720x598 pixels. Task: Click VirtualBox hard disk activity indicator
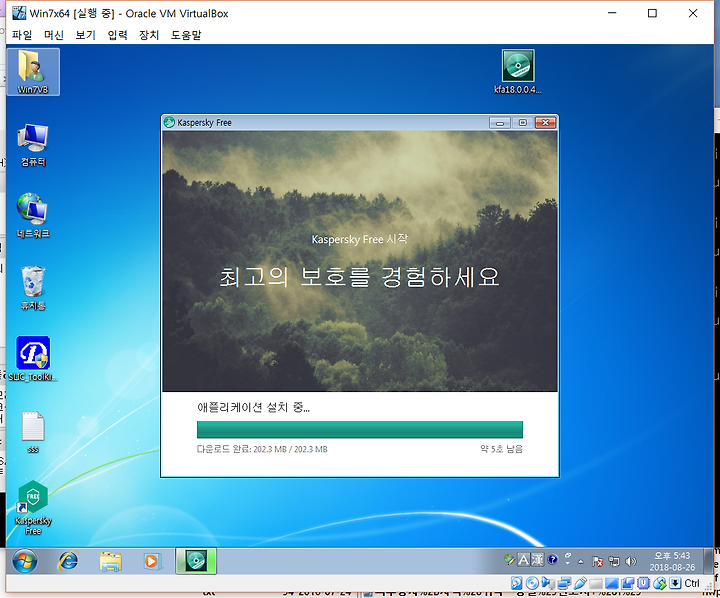(x=517, y=583)
